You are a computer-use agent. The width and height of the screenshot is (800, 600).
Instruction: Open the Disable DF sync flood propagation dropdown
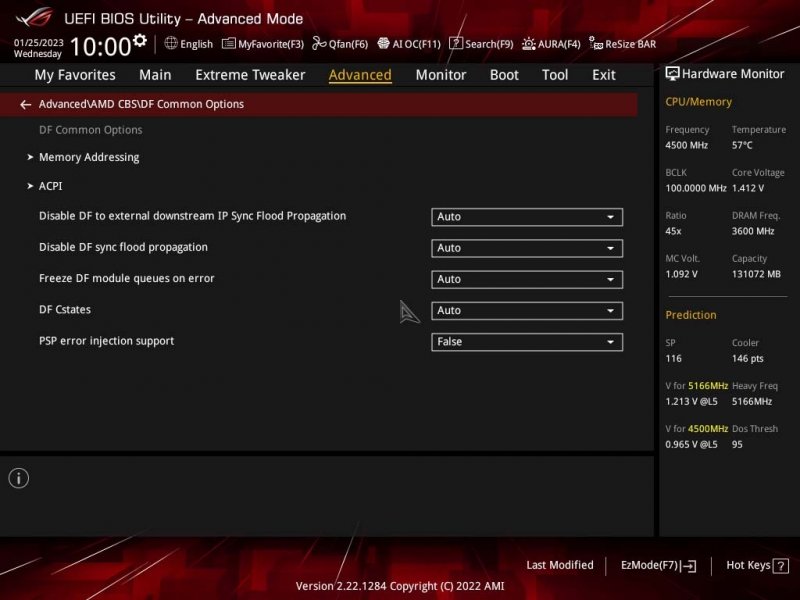point(527,248)
